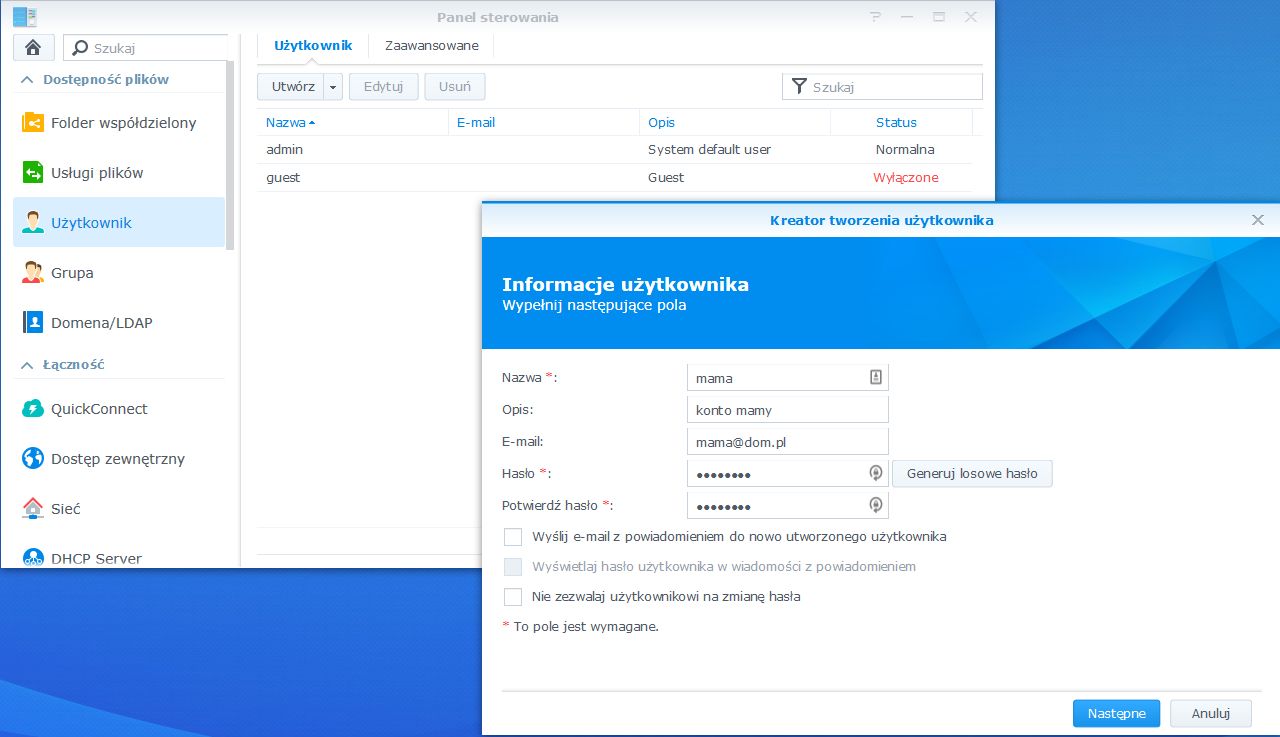Select the guest user row

pyautogui.click(x=614, y=178)
